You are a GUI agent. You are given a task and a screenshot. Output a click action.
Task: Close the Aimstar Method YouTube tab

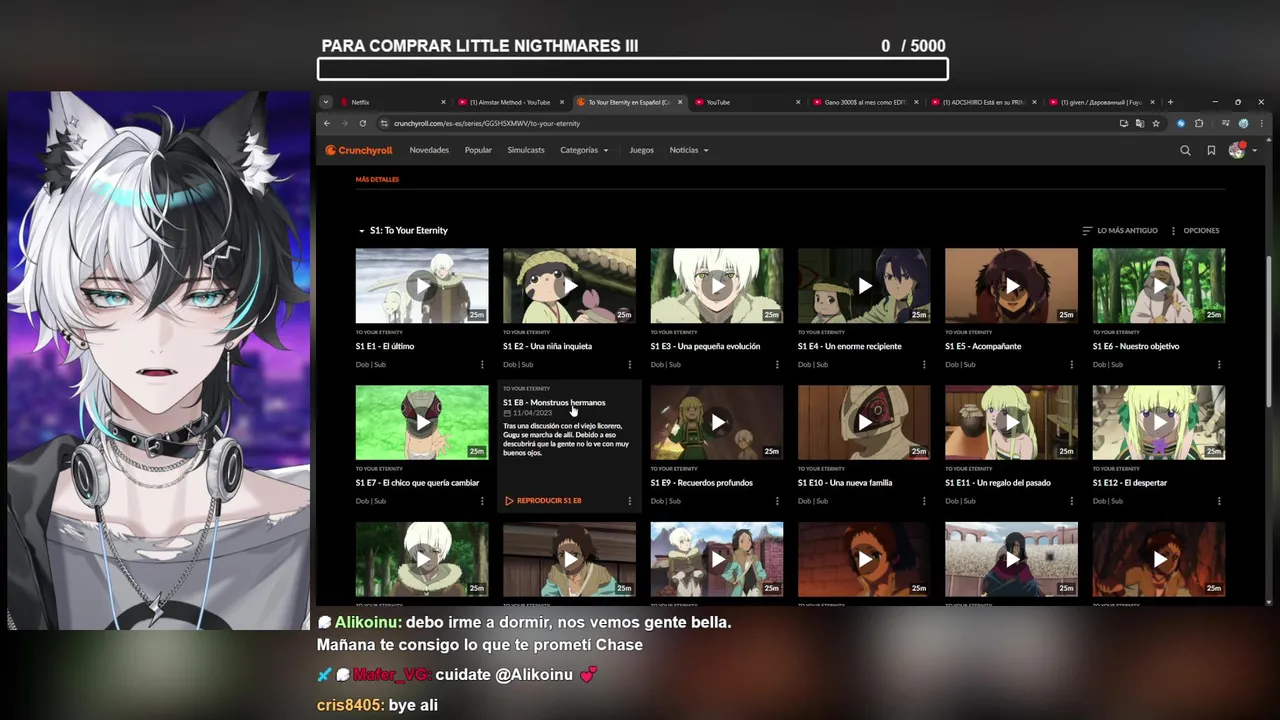tap(562, 102)
